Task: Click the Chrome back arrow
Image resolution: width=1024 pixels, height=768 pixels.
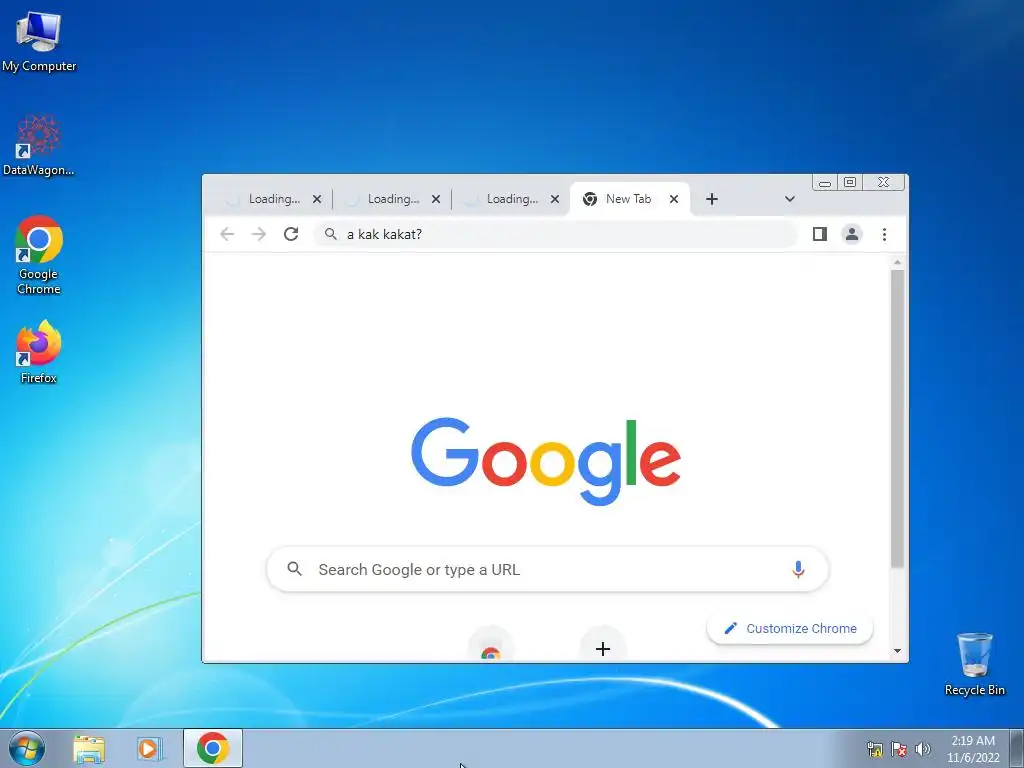Action: click(x=227, y=234)
